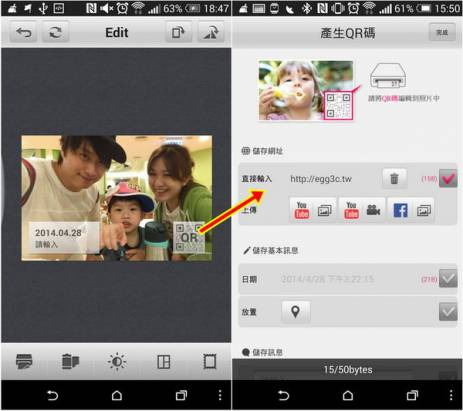The image size is (463, 411).
Task: Tap the done button at top right
Action: coord(442,32)
